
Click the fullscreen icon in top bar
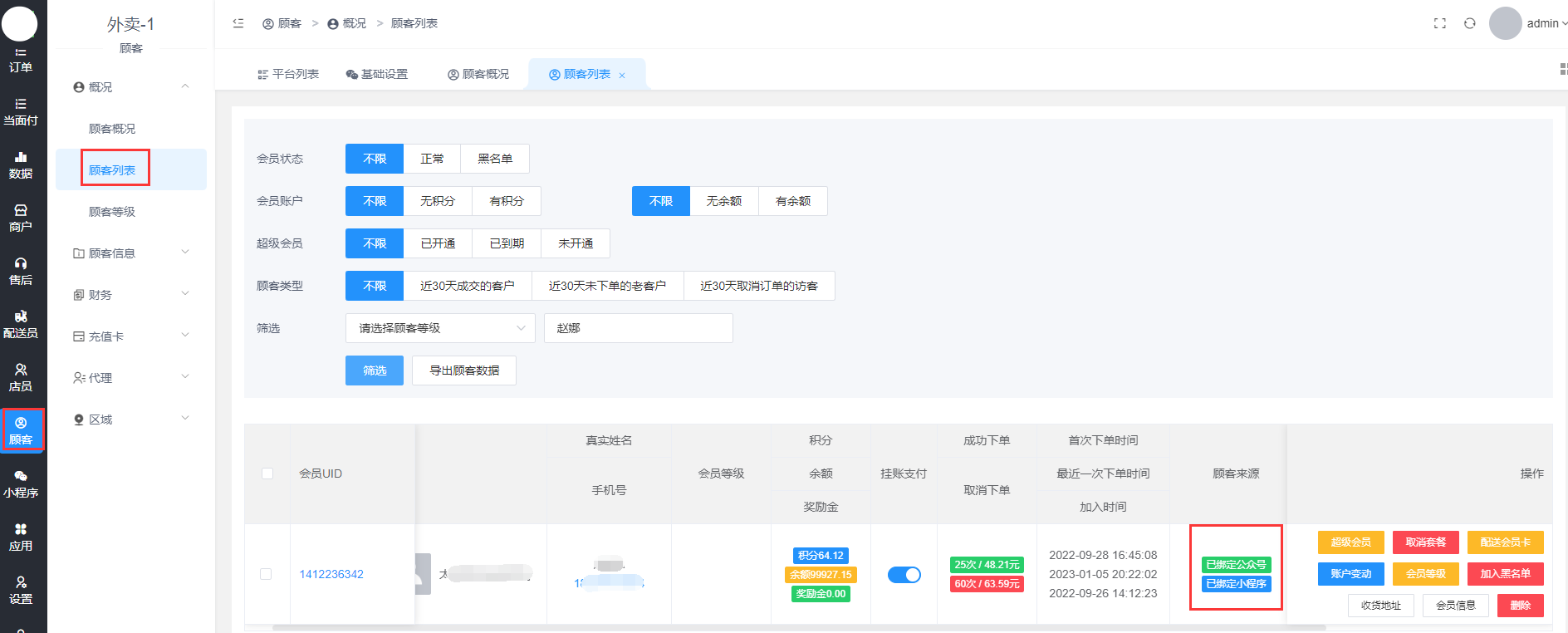click(1439, 23)
